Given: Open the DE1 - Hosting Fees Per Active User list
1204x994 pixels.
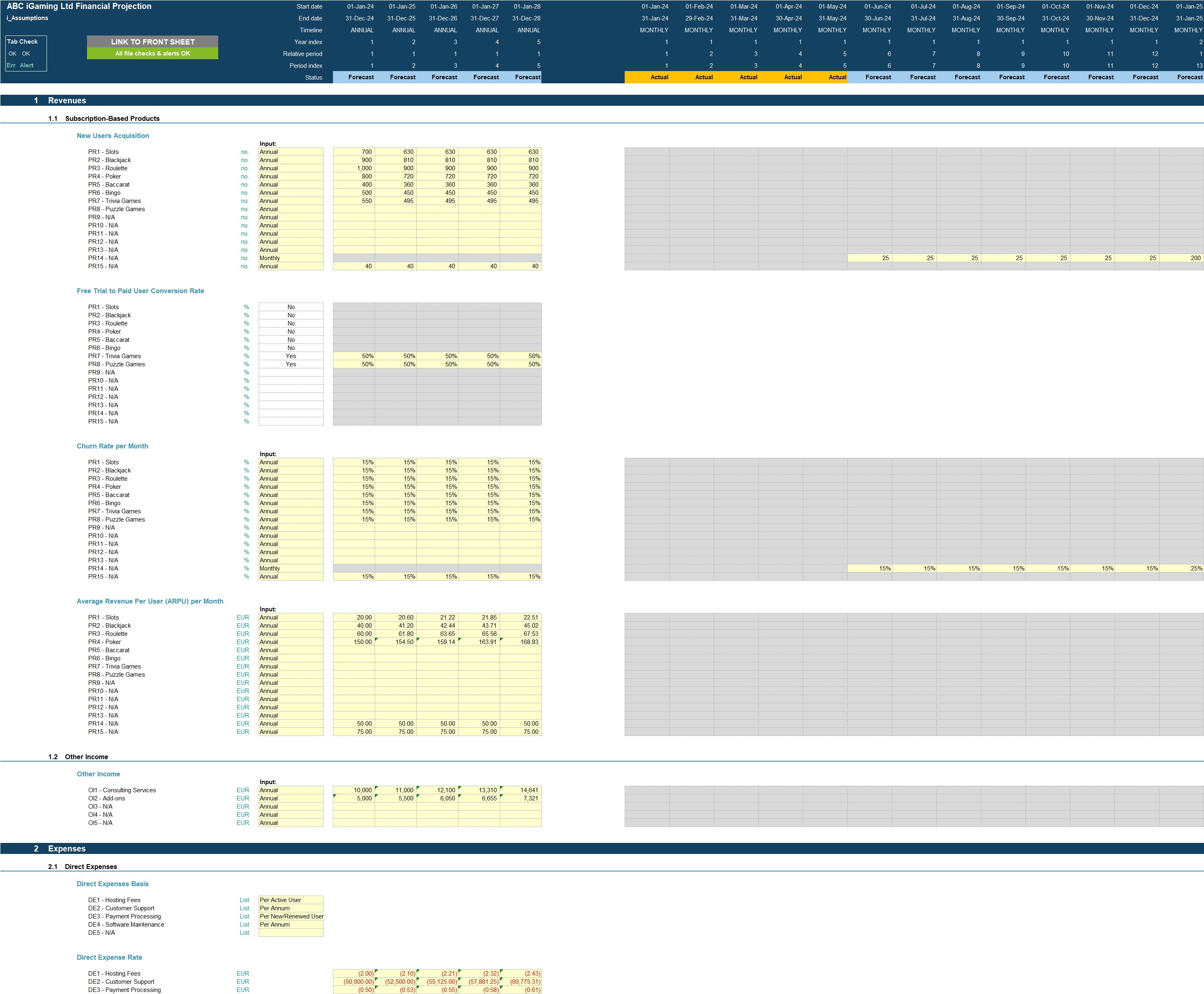Looking at the screenshot, I should pos(290,900).
